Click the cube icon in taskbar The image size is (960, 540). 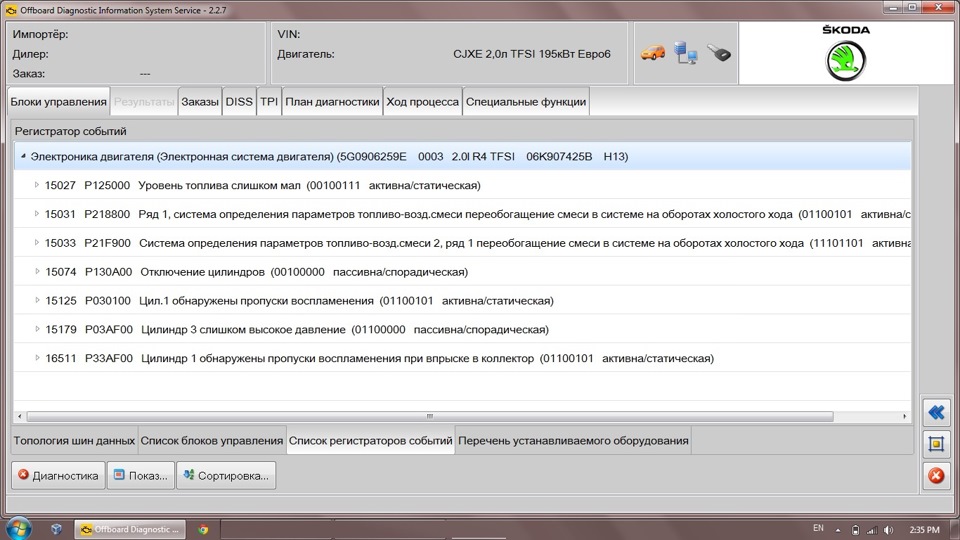56,529
